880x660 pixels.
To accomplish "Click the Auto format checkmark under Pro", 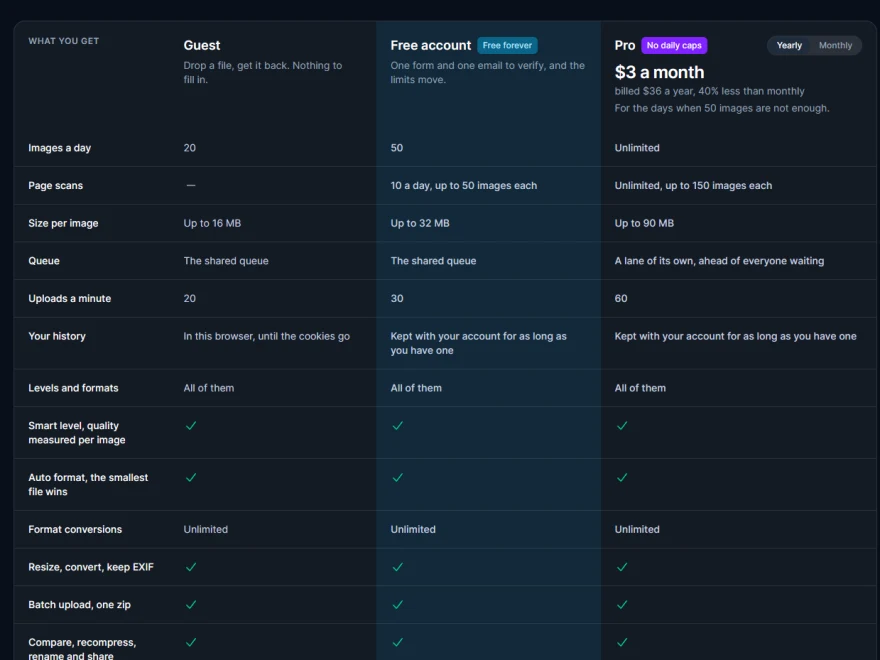I will pos(622,478).
